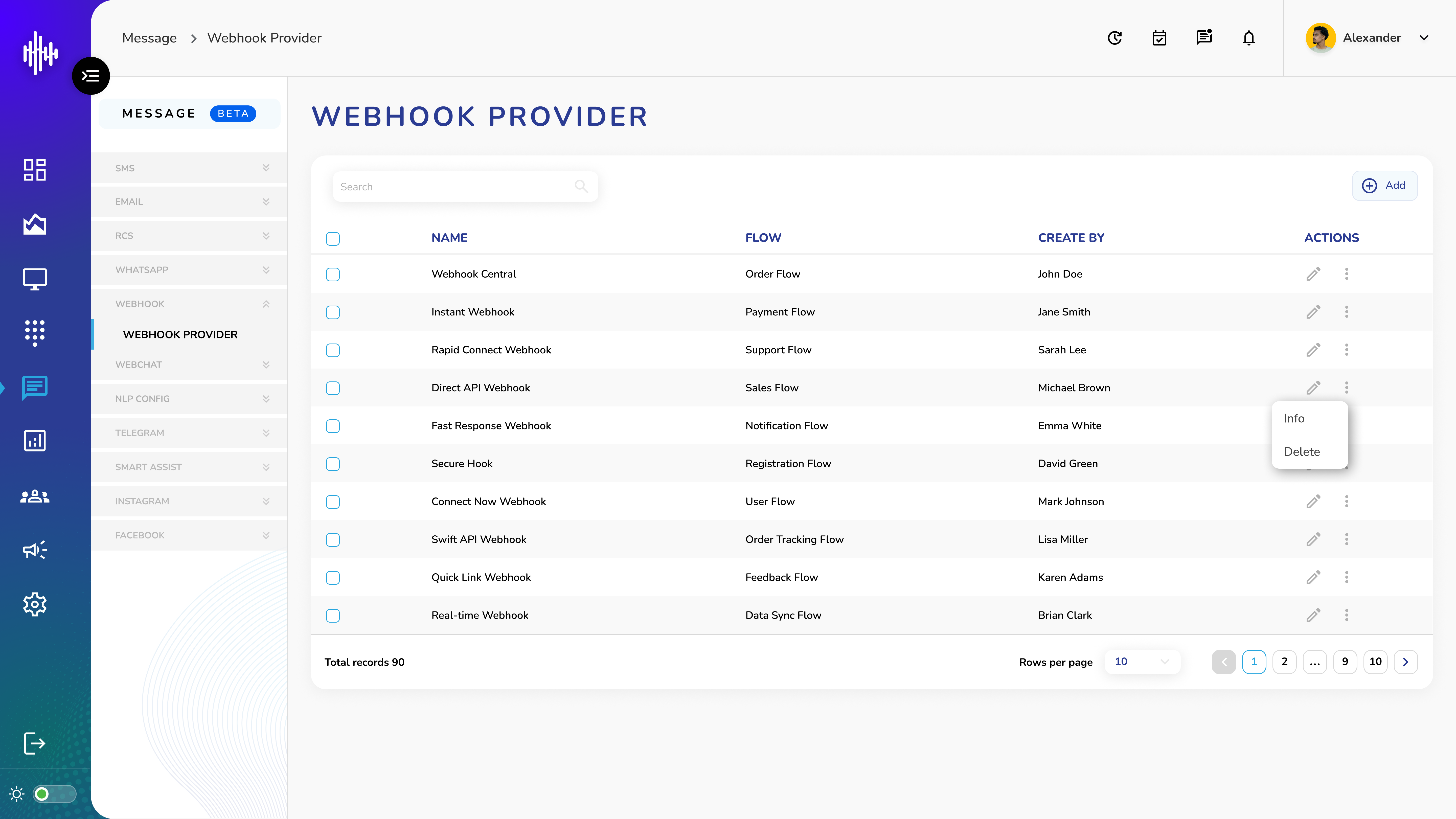The height and width of the screenshot is (819, 1456).
Task: Toggle the light/dark theme switch
Action: pos(54,794)
